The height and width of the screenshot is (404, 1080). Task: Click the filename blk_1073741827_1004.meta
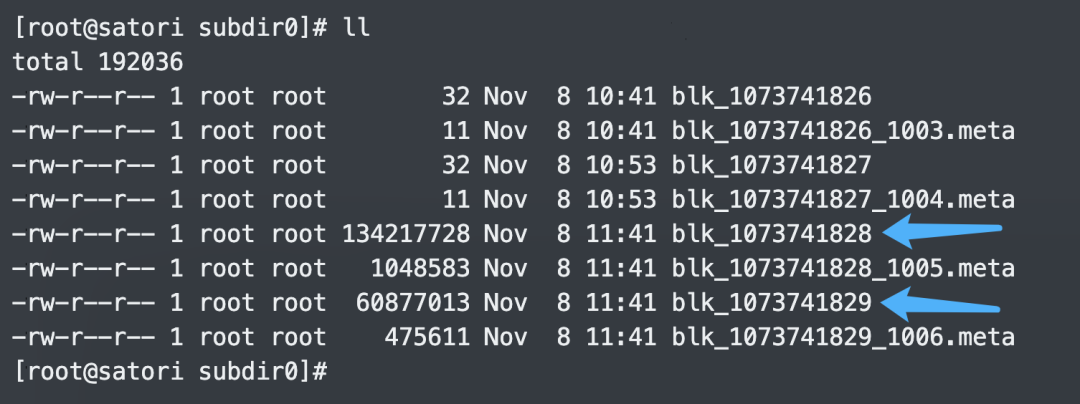(x=844, y=200)
